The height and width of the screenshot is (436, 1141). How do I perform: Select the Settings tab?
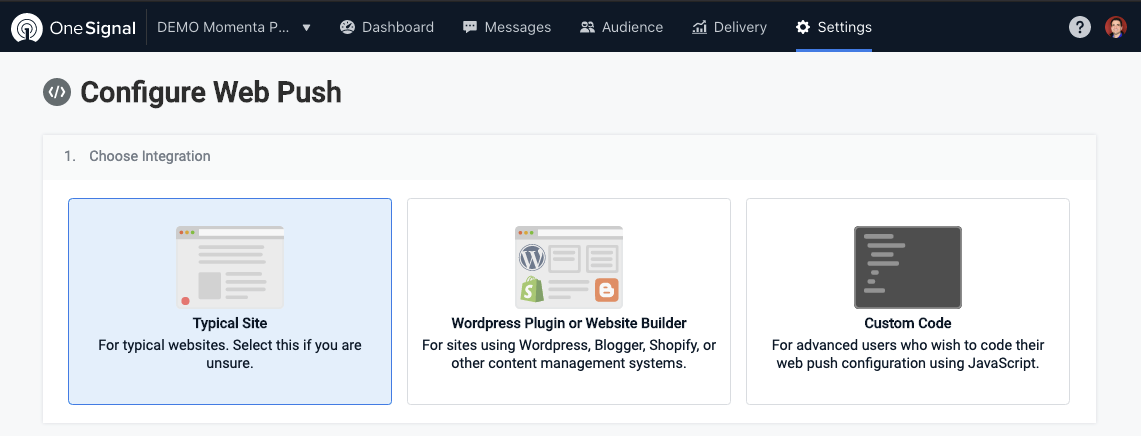click(834, 28)
